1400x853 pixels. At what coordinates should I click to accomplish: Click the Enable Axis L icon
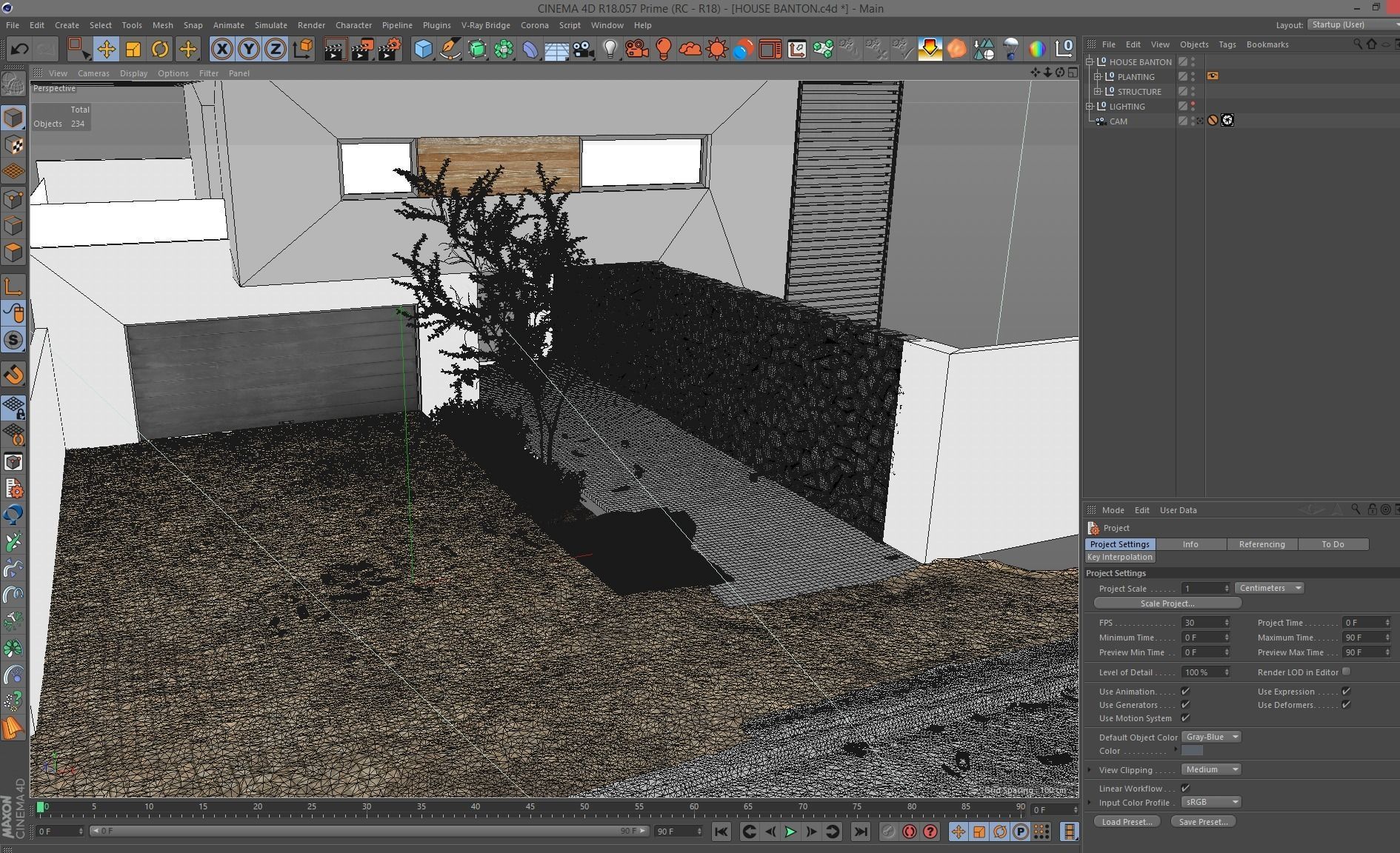(13, 287)
